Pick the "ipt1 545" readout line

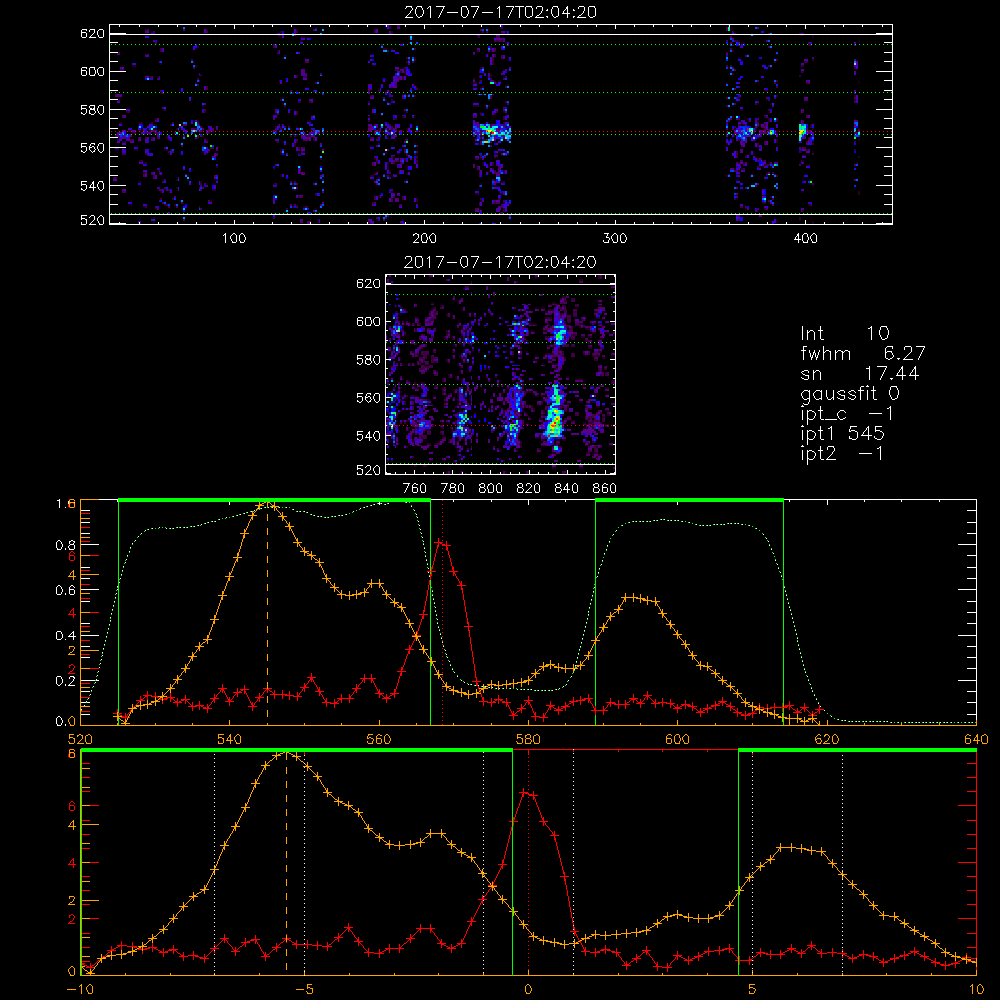842,434
